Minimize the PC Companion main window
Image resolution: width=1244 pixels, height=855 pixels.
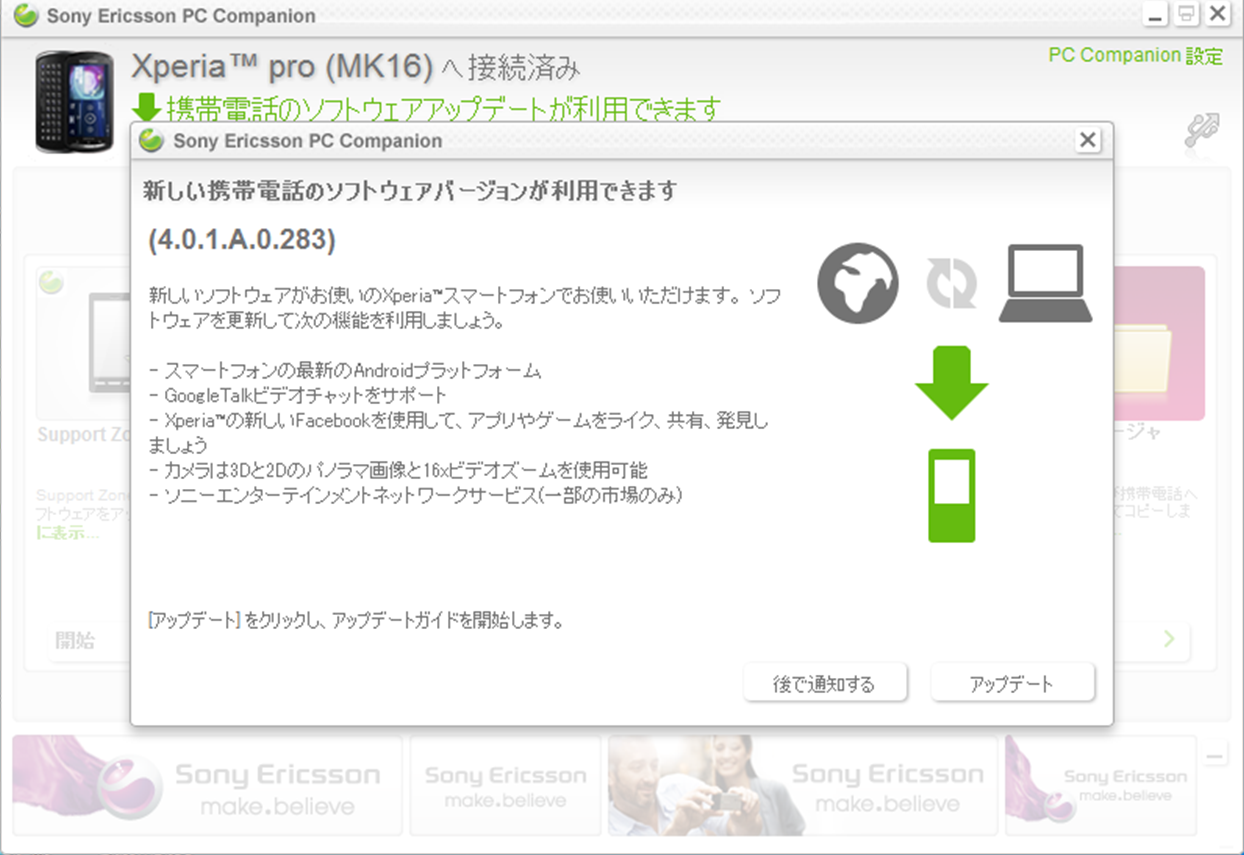(1156, 15)
